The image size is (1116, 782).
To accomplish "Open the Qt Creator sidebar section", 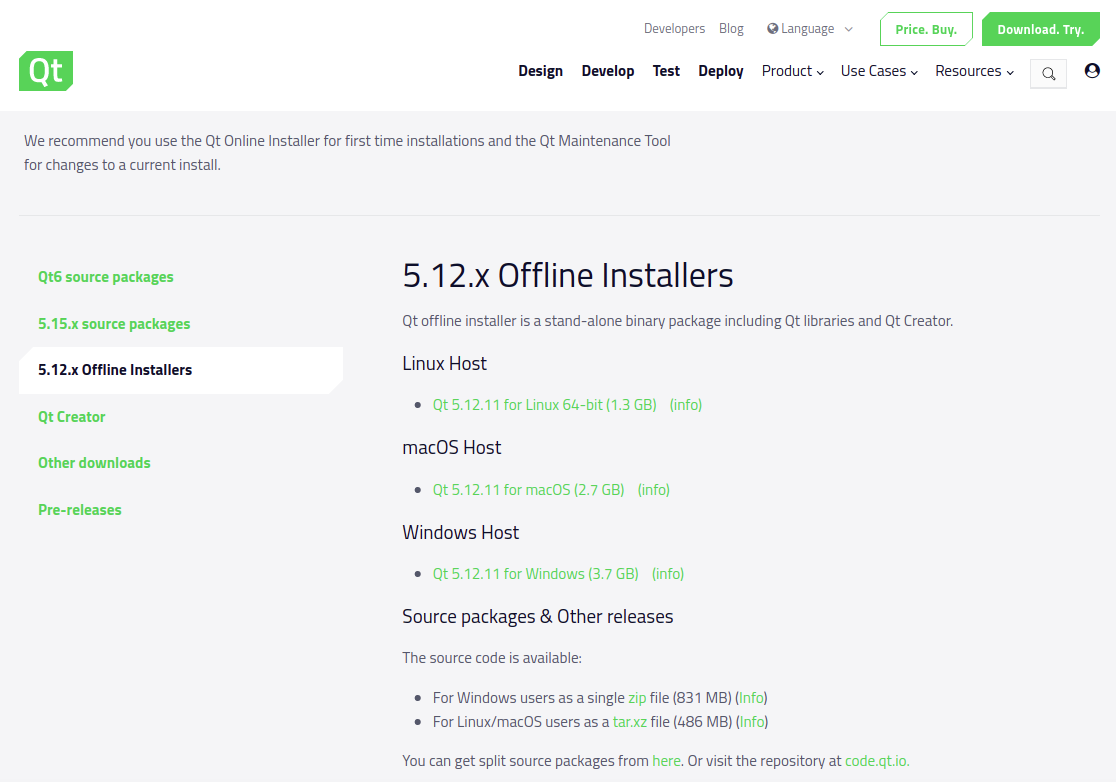I will tap(71, 416).
